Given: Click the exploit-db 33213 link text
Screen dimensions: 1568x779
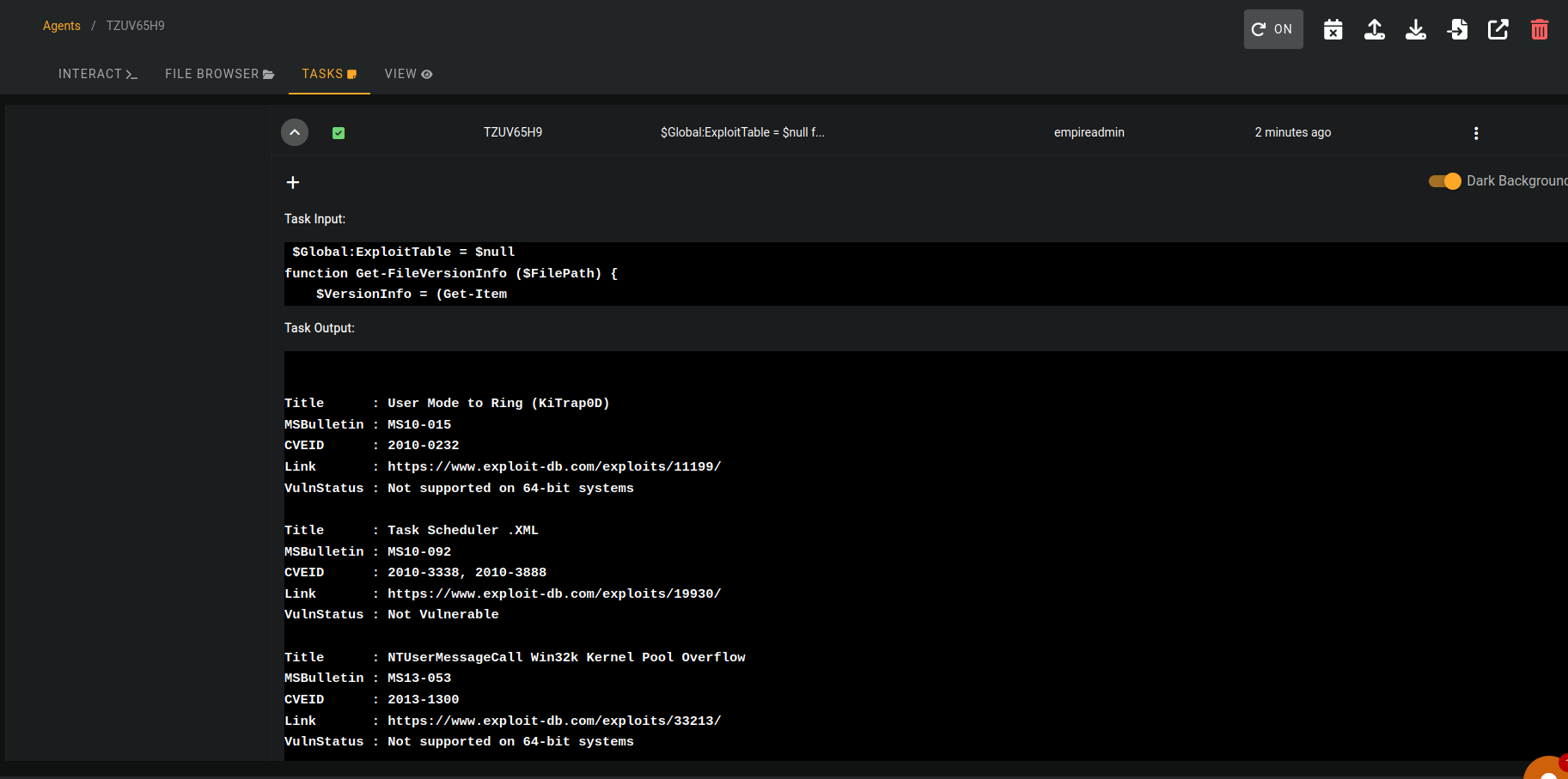Looking at the screenshot, I should click(554, 721).
